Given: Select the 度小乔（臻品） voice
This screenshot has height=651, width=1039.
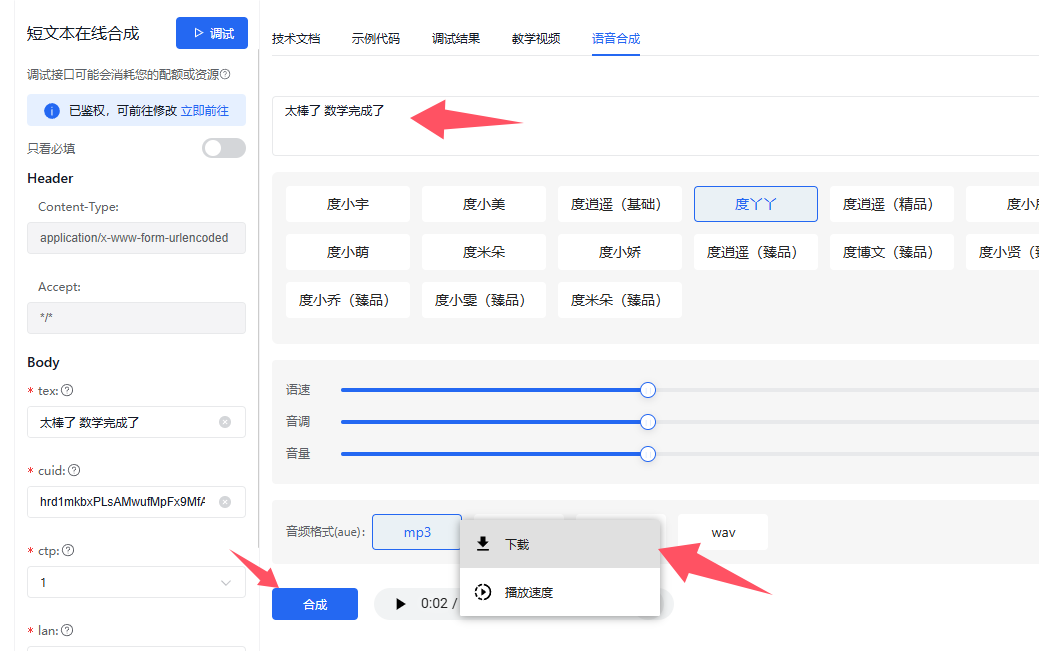Looking at the screenshot, I should pos(348,300).
